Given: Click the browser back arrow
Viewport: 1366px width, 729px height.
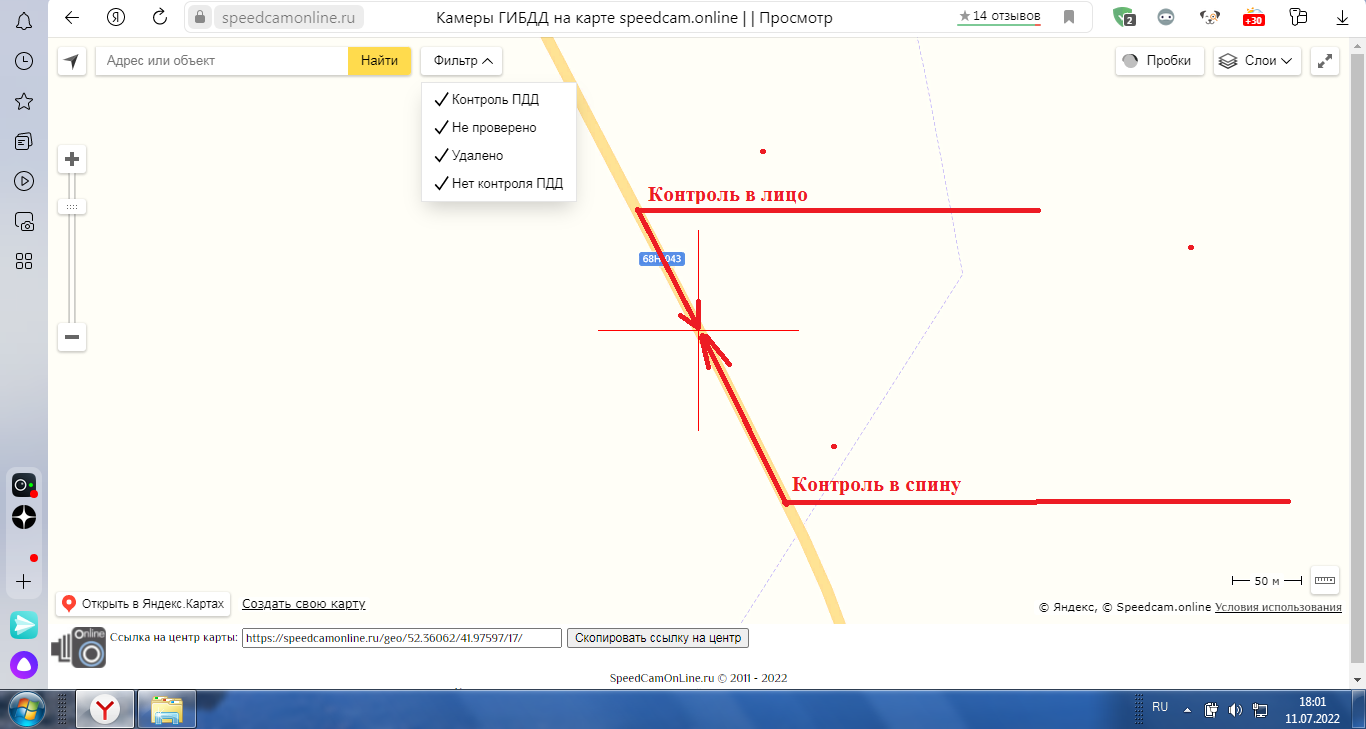Looking at the screenshot, I should [x=72, y=17].
